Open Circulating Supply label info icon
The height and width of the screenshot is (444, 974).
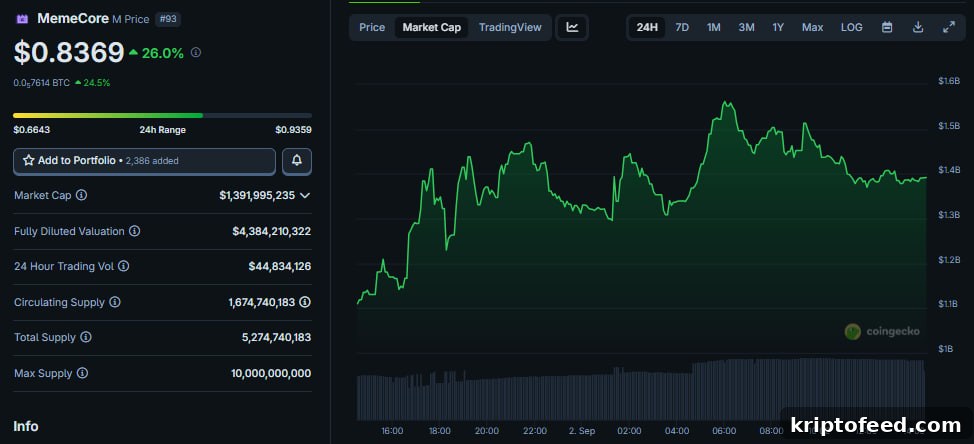point(115,302)
